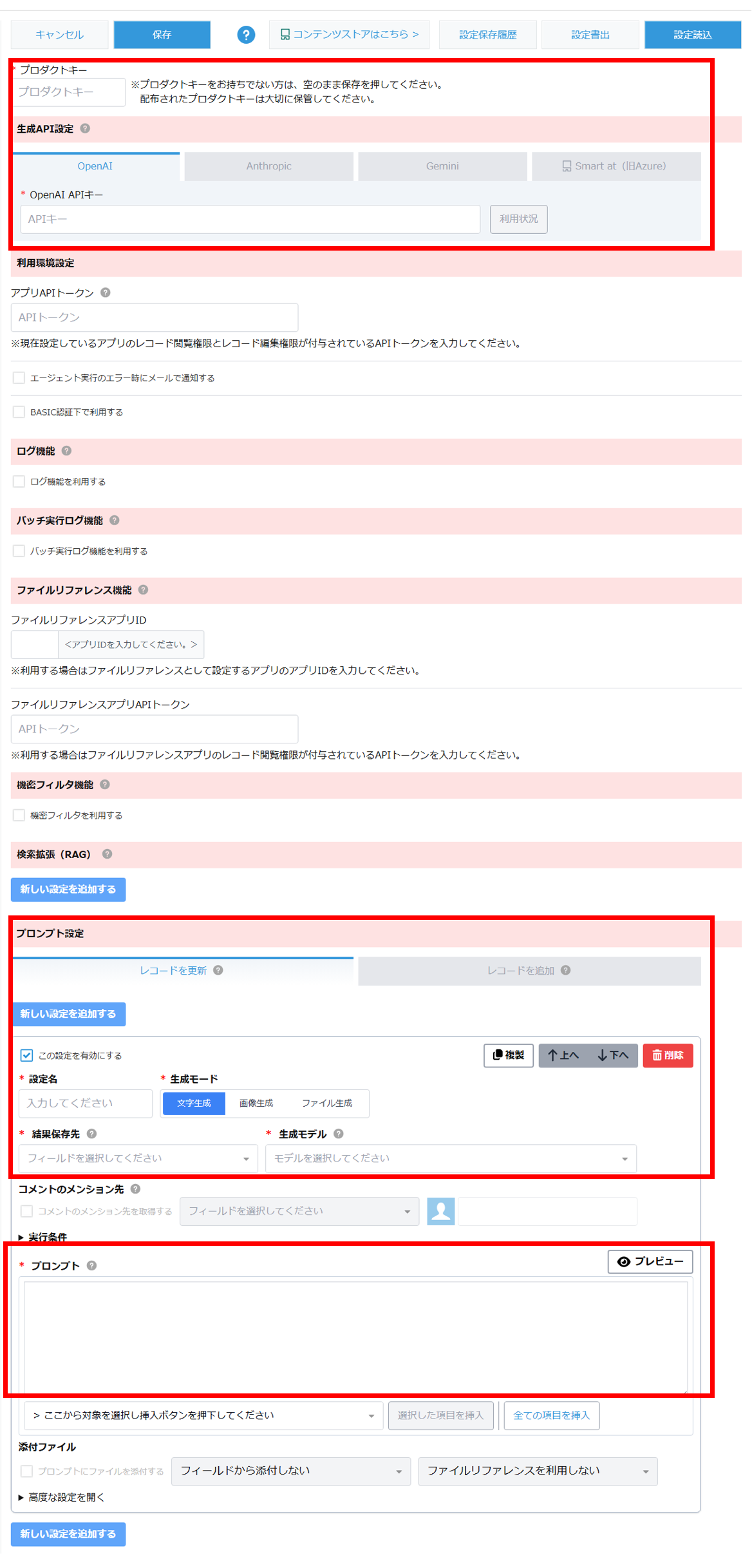Viewport: 752px width, 1568px height.
Task: Click the user avatar icon for mention
Action: 441,1211
